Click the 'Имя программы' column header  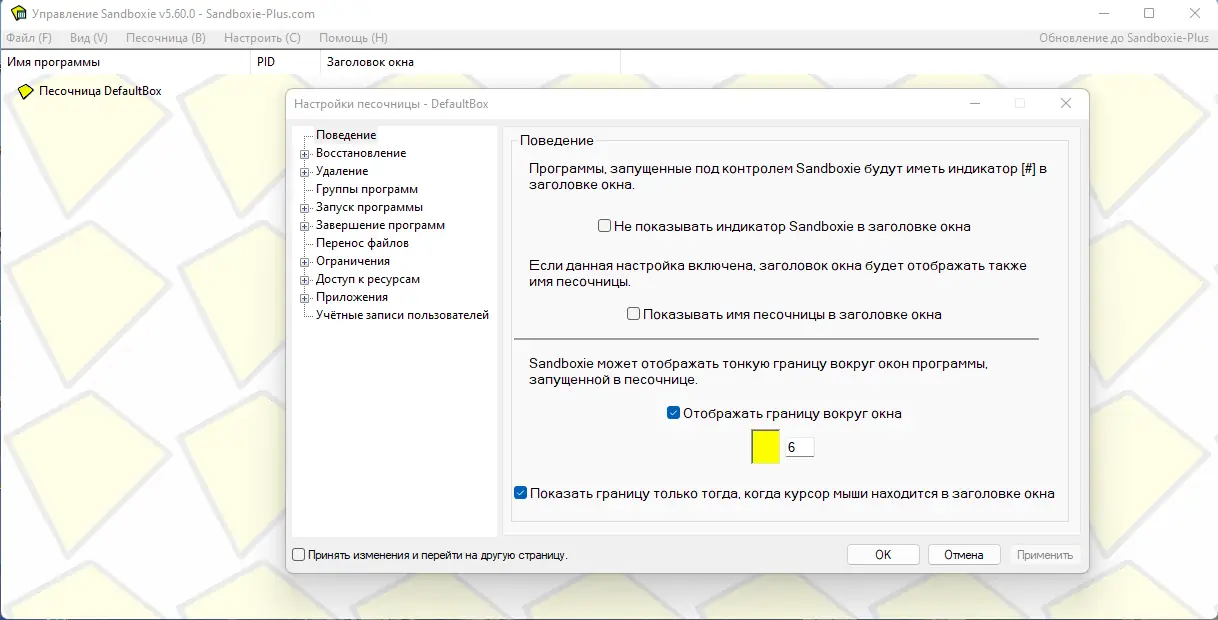coord(125,62)
